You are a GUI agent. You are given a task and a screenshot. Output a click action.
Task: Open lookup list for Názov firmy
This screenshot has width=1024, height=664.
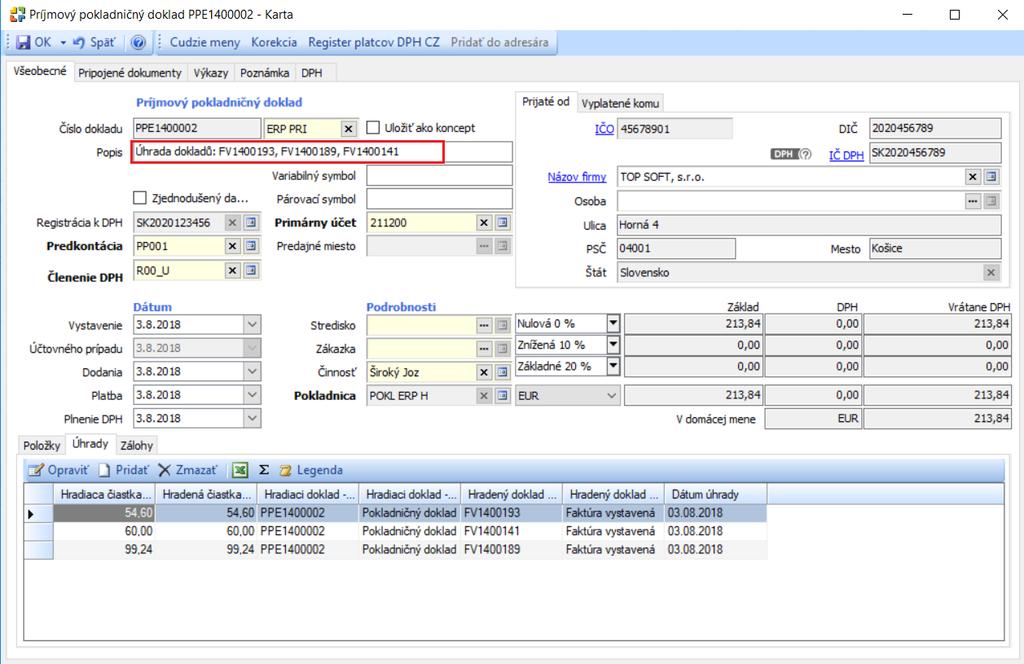click(x=991, y=177)
